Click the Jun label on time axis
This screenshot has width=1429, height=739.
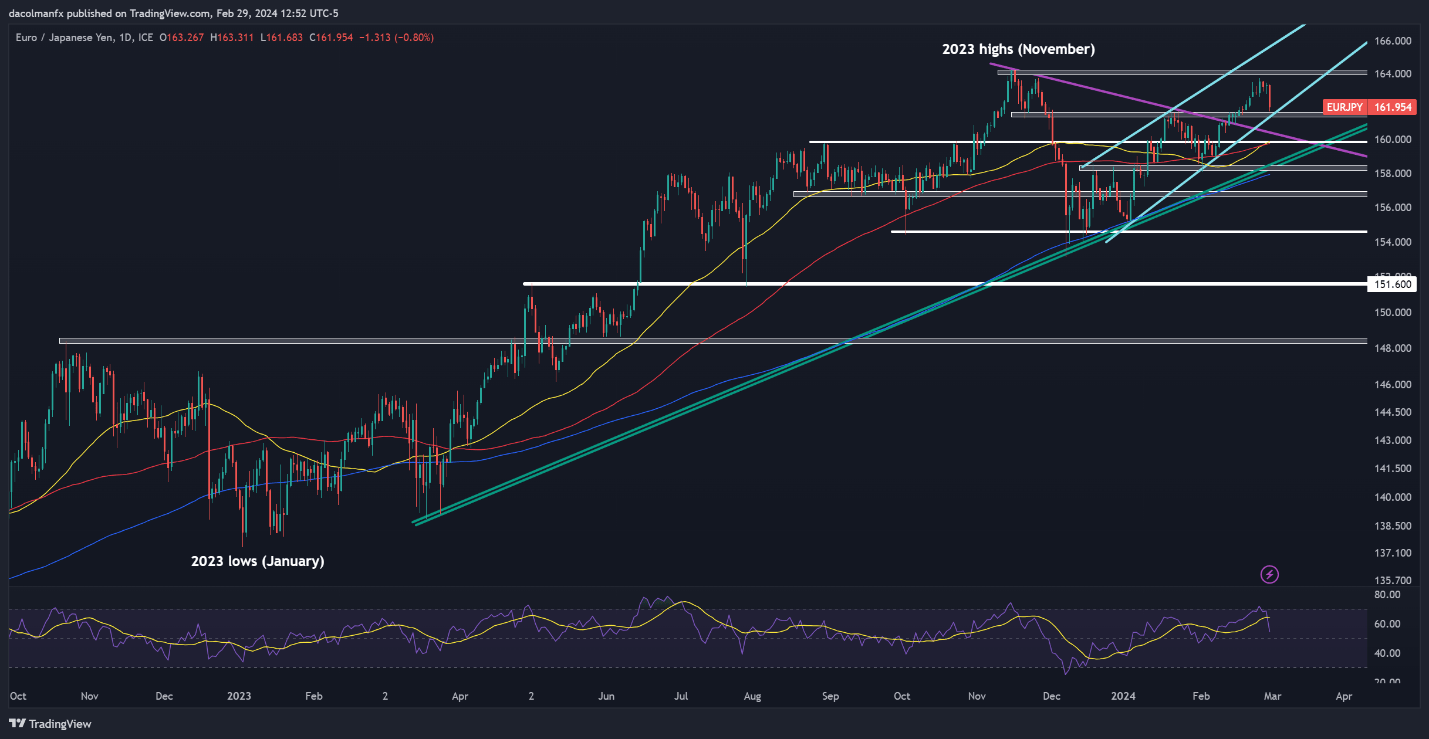(x=606, y=694)
